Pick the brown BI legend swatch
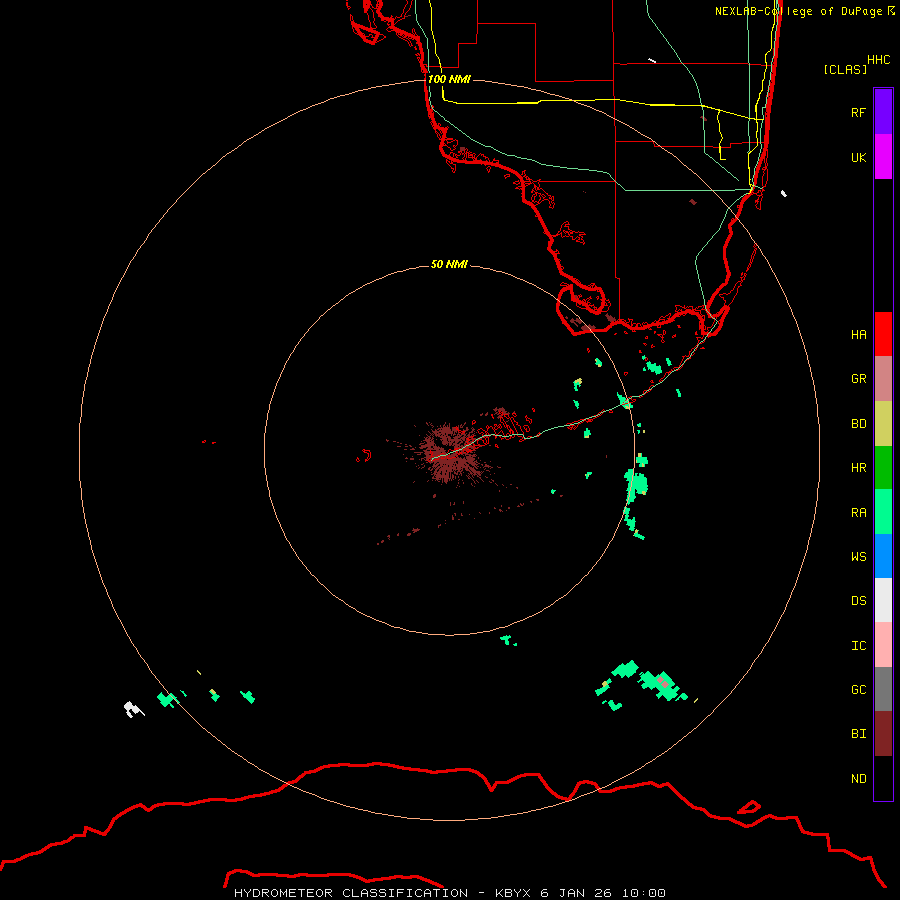 point(883,734)
